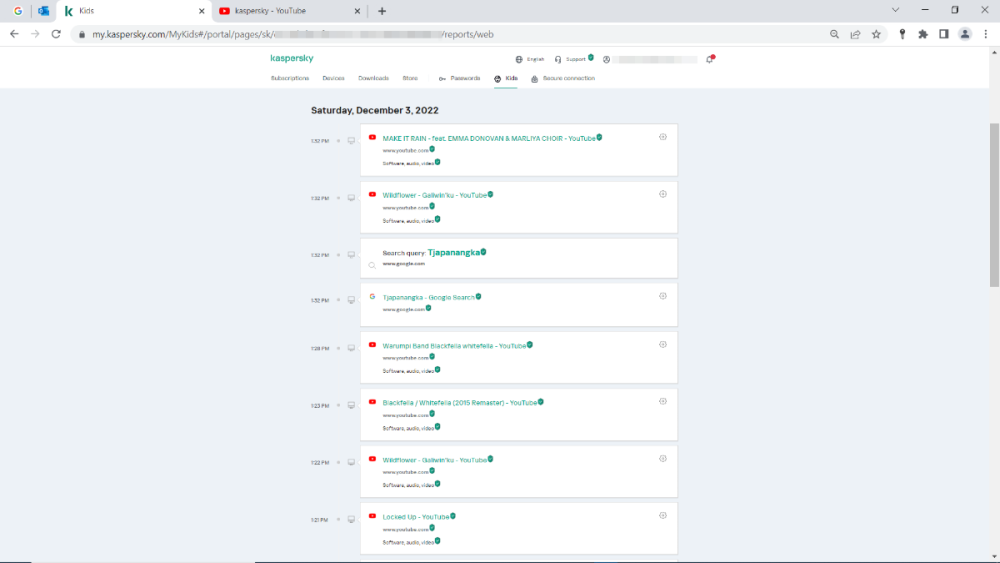Open Store tab
This screenshot has width=1000, height=563.
[x=410, y=78]
